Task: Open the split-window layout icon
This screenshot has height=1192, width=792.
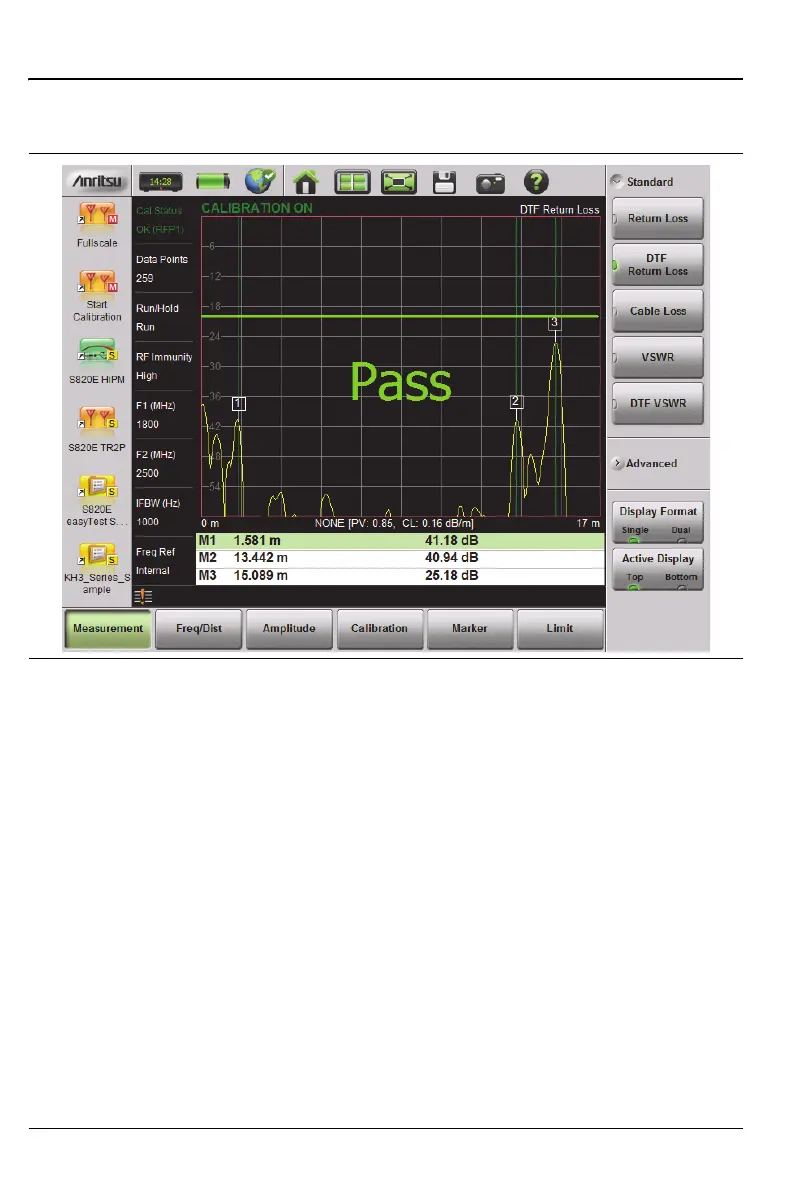Action: (x=352, y=182)
